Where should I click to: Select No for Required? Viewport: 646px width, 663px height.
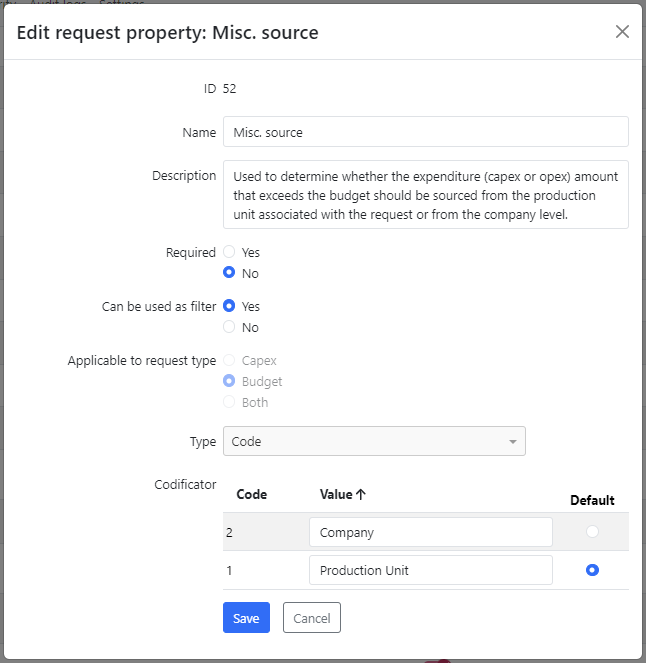point(229,273)
